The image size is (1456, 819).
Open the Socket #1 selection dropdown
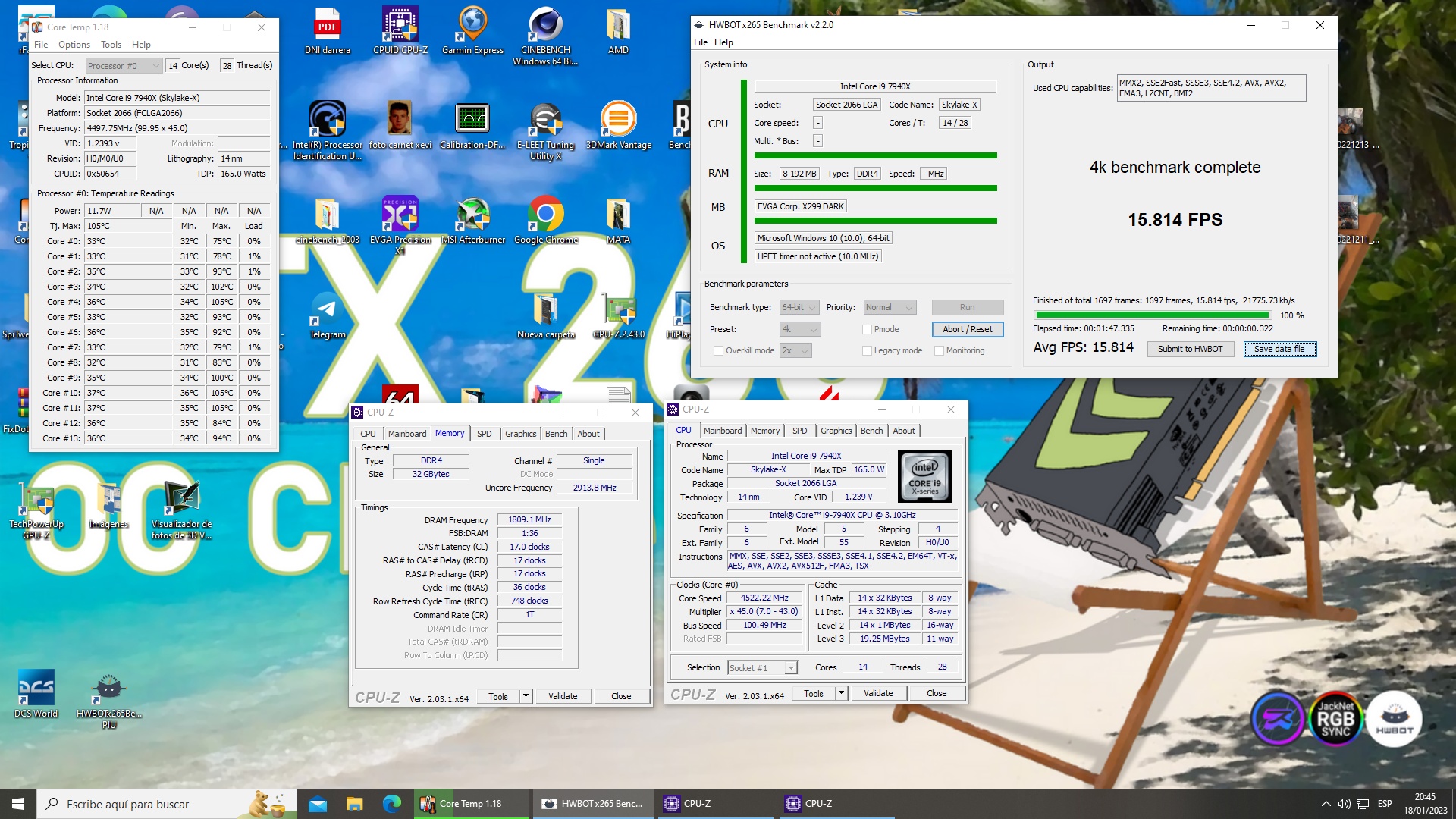(x=762, y=667)
